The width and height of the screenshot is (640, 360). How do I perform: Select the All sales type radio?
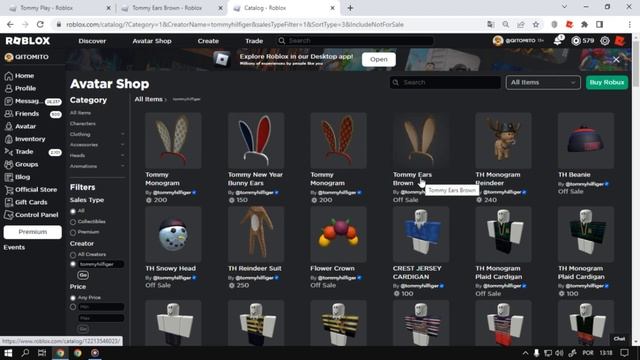73,211
